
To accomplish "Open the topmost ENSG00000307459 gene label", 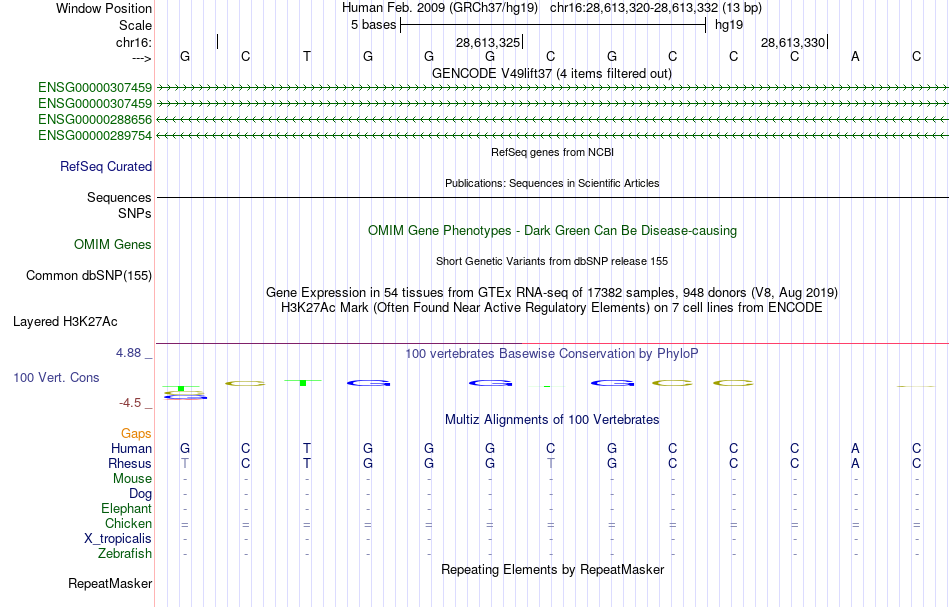I will click(x=95, y=88).
